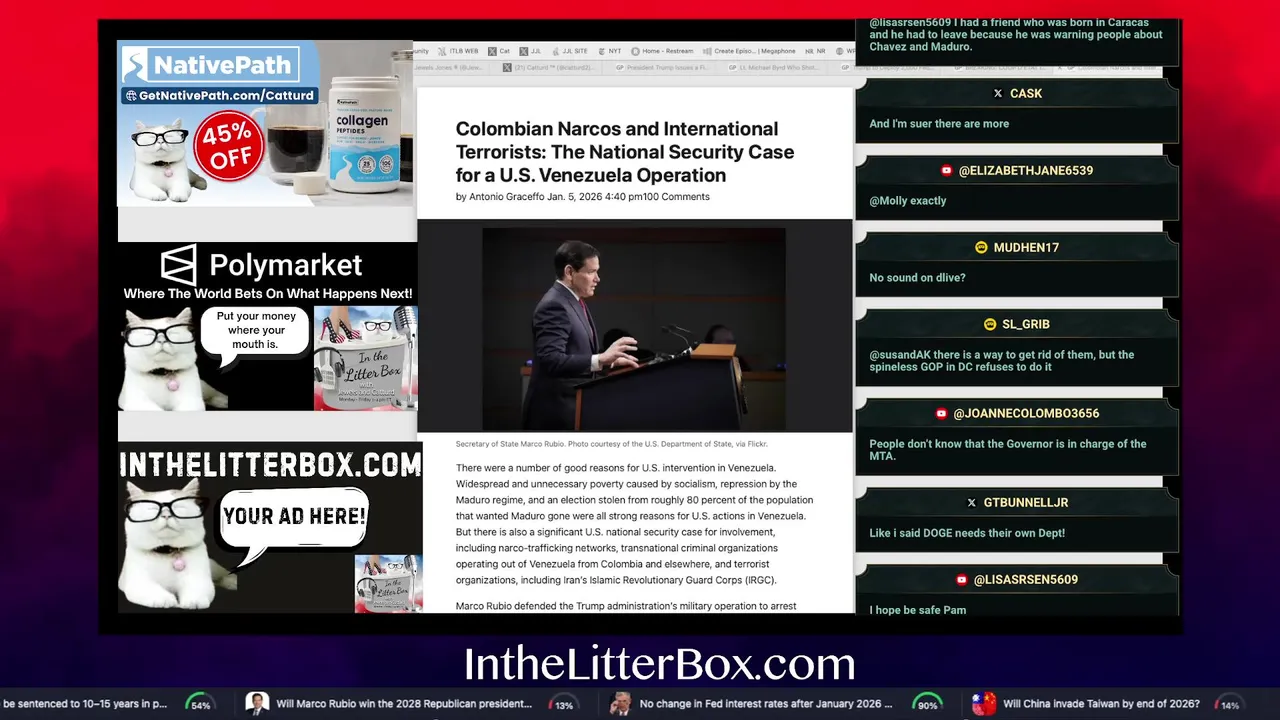Image resolution: width=1280 pixels, height=720 pixels.
Task: Click message 'I hope be safe Pam'
Action: click(x=918, y=610)
